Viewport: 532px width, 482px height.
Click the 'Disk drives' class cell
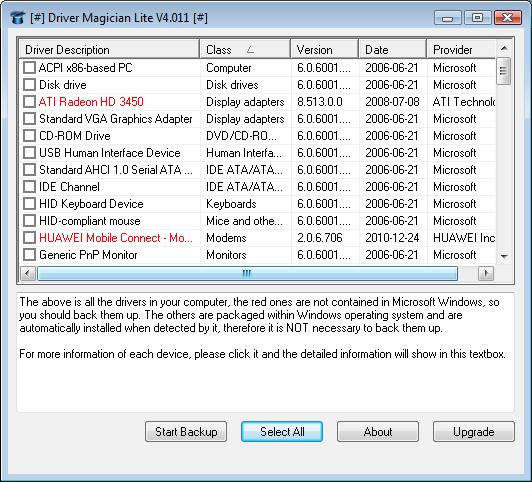click(x=232, y=85)
